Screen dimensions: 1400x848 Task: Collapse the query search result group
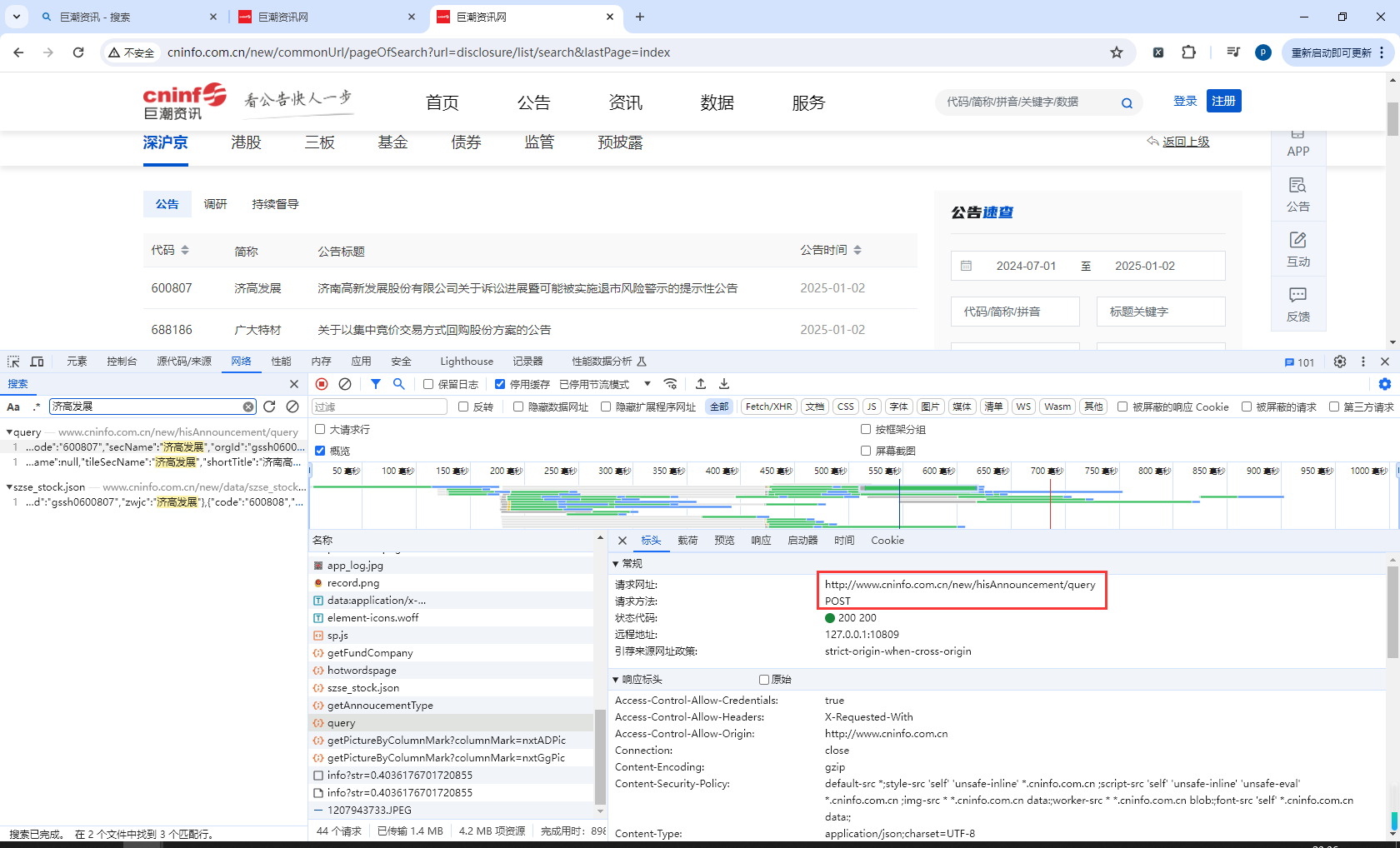9,432
